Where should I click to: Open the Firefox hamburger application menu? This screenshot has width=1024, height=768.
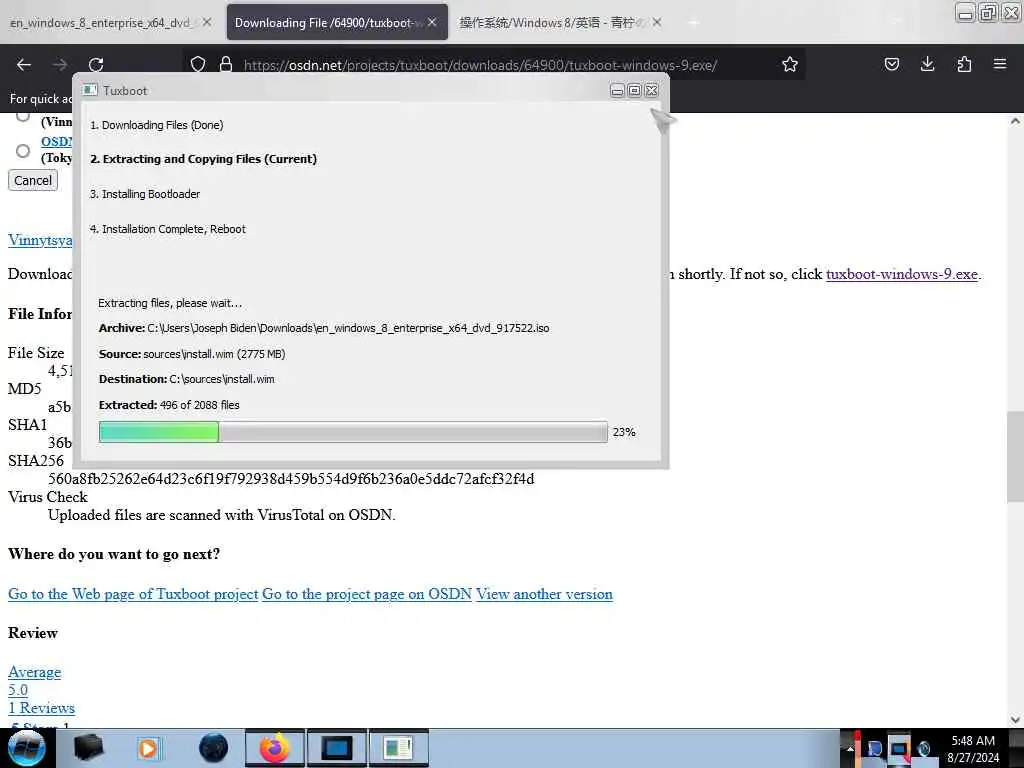pyautogui.click(x=1000, y=64)
